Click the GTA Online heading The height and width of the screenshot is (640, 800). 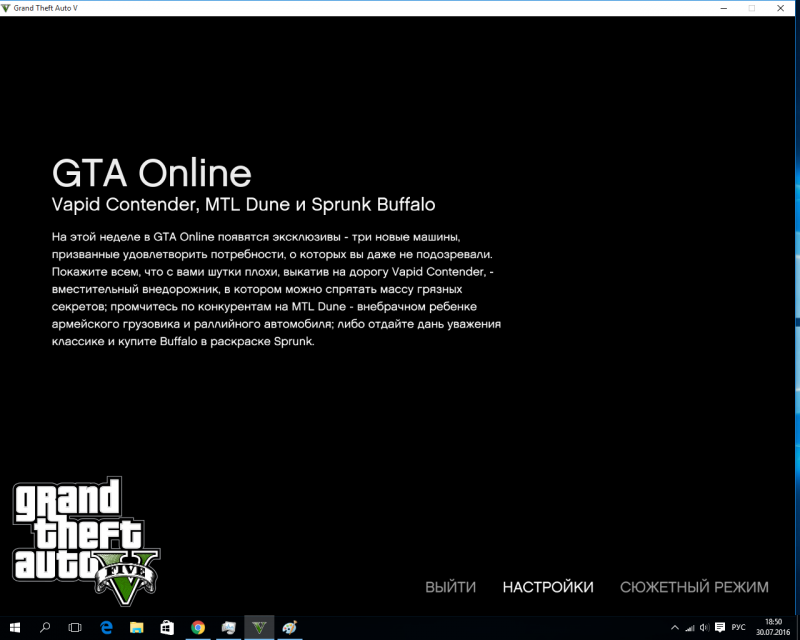152,173
